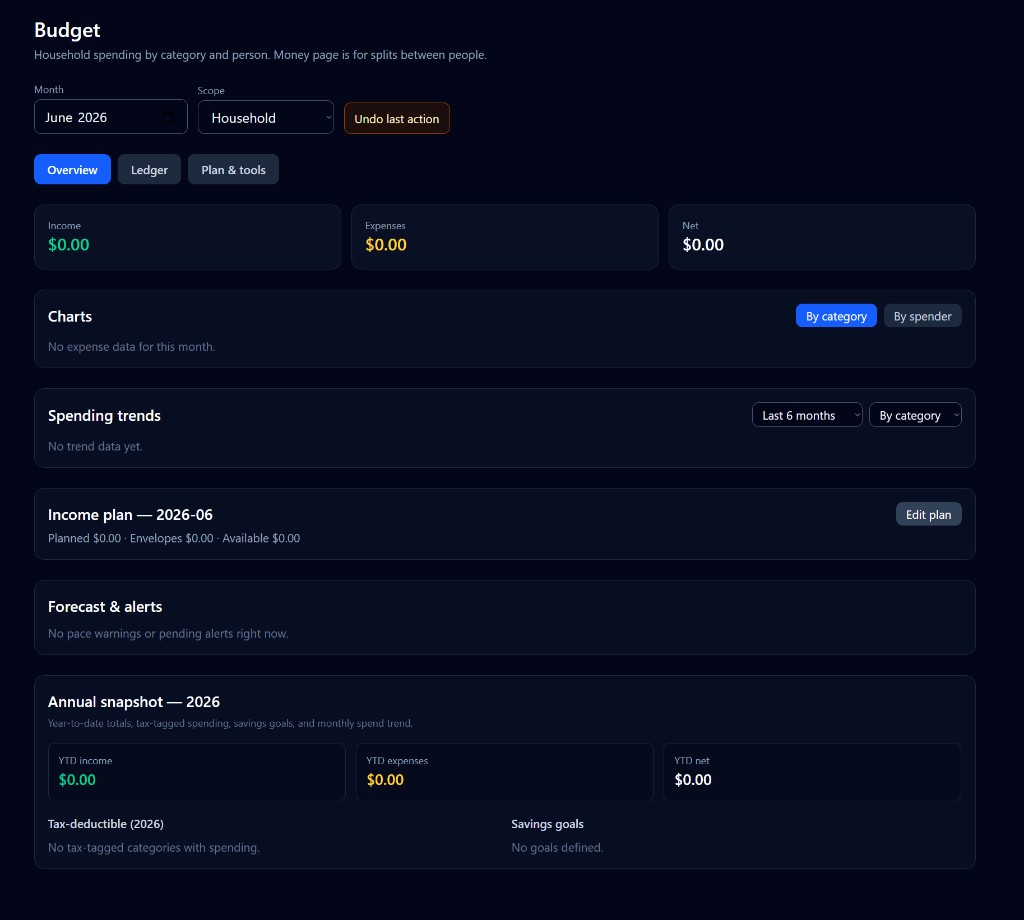Image resolution: width=1024 pixels, height=920 pixels.
Task: Click the YTD expenses $0.00 value
Action: [385, 780]
